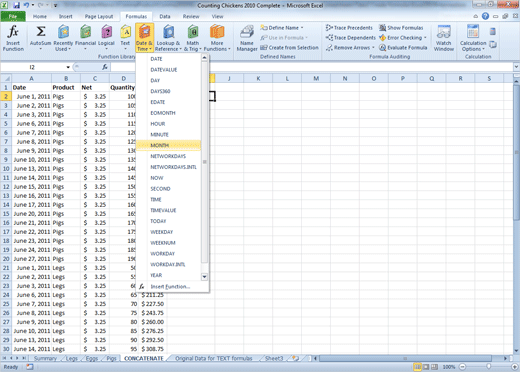Viewport: 520px width, 372px height.
Task: Switch to the Page Layout tab
Action: 99,16
